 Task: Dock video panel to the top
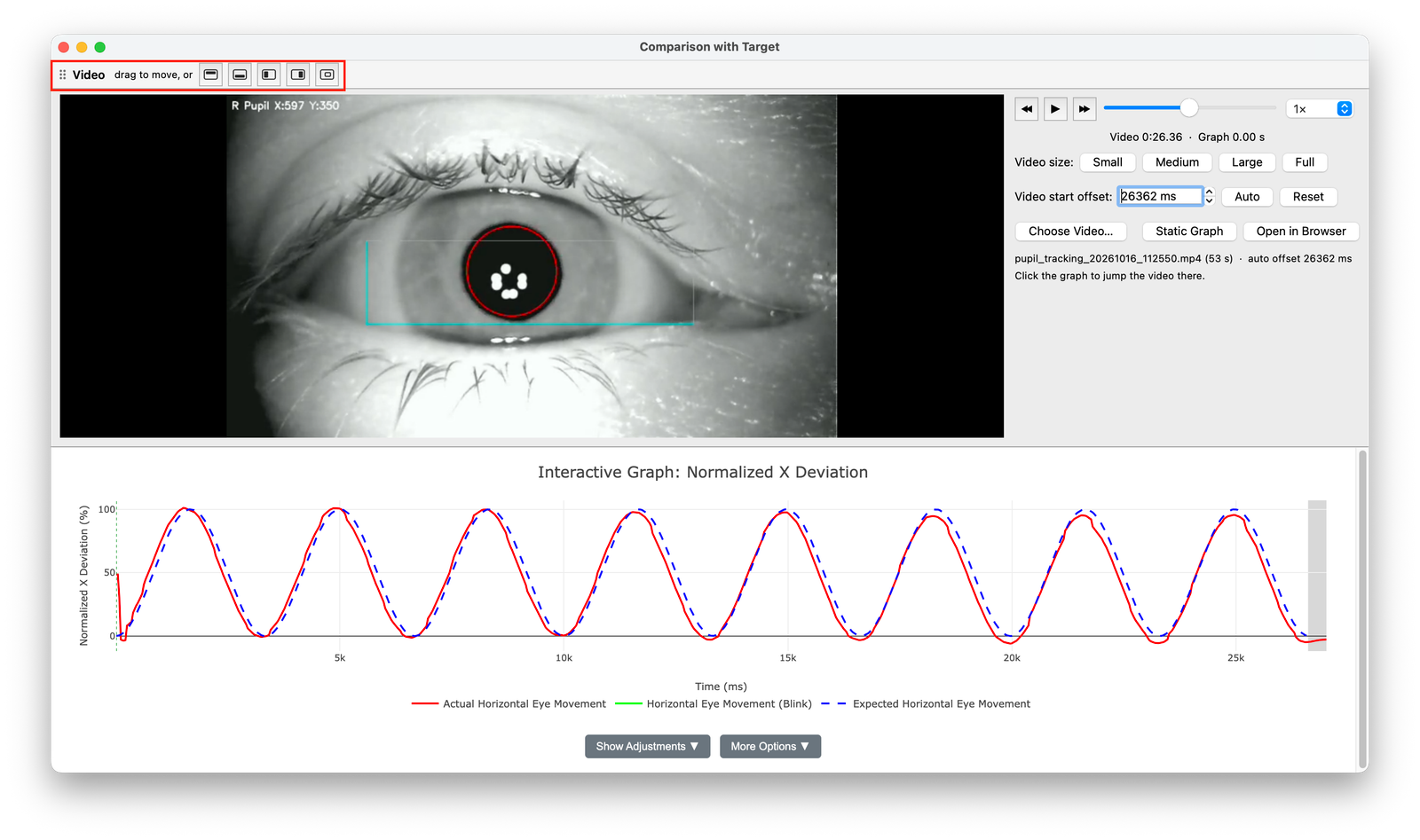coord(210,75)
